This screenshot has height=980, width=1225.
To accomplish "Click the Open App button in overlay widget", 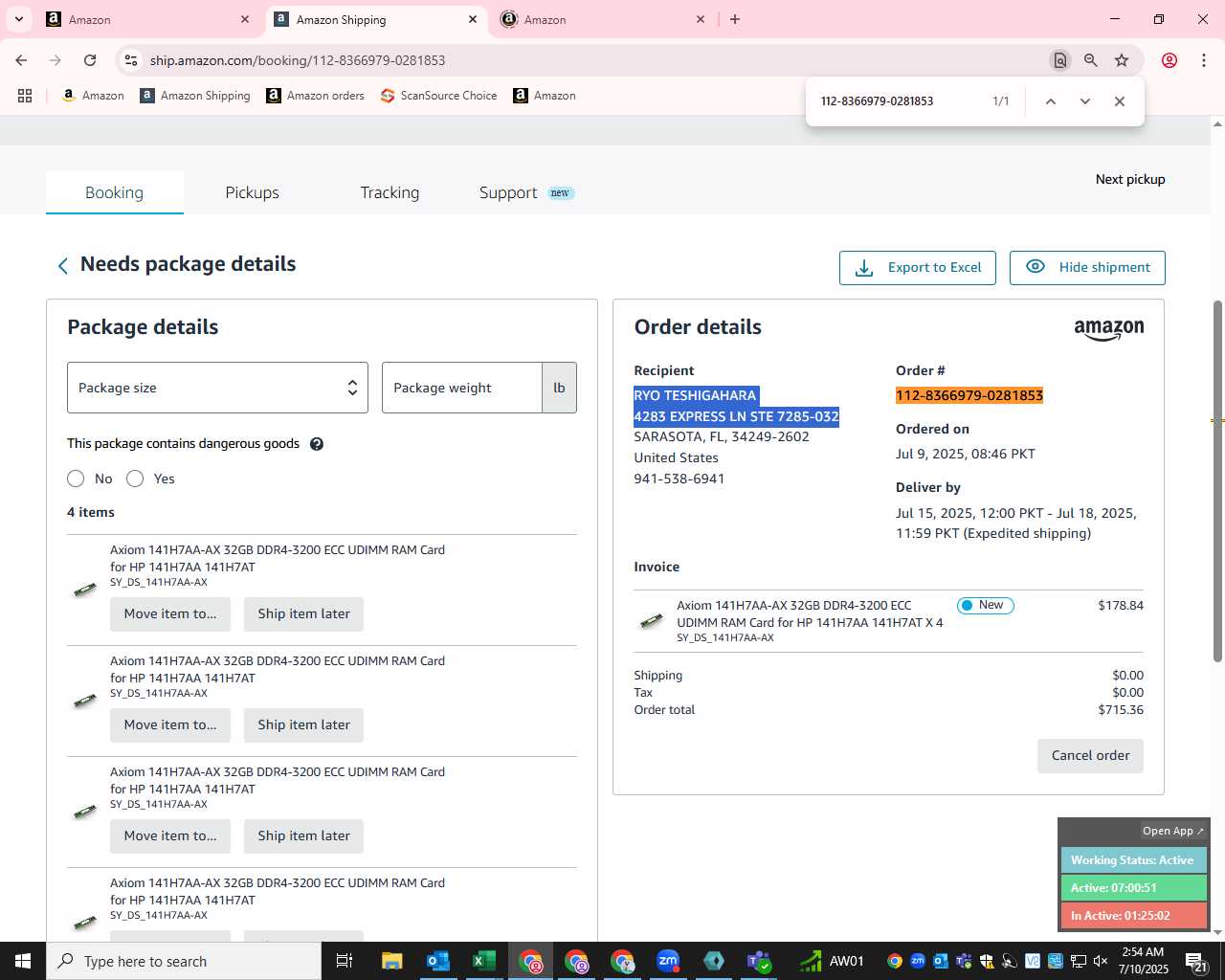I will pos(1173,831).
